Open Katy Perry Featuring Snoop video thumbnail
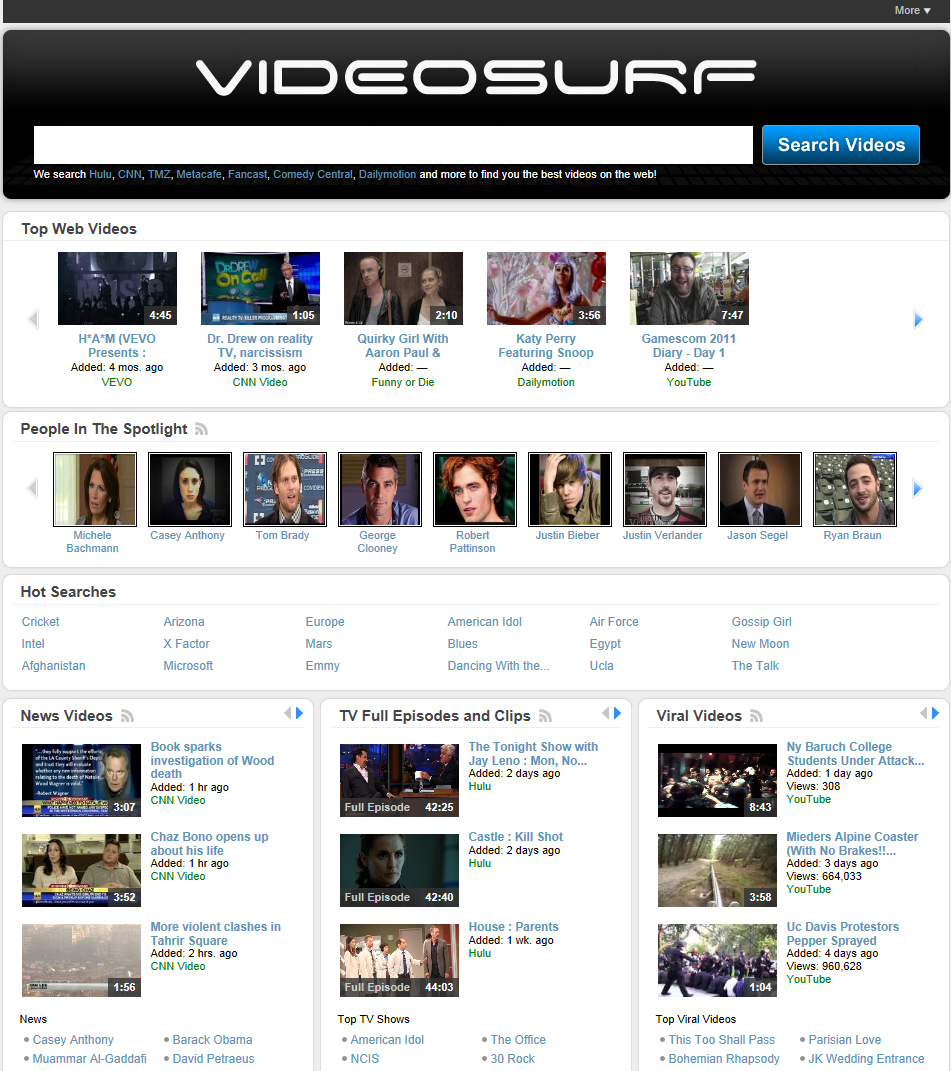951x1071 pixels. (x=546, y=288)
